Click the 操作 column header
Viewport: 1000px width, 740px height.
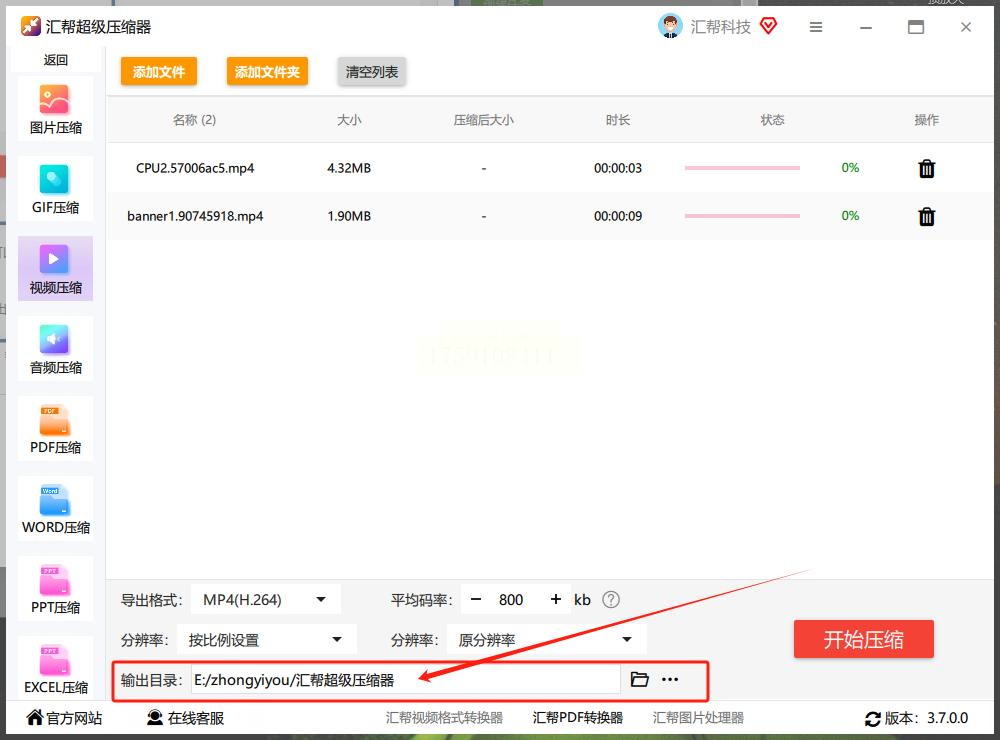tap(927, 120)
